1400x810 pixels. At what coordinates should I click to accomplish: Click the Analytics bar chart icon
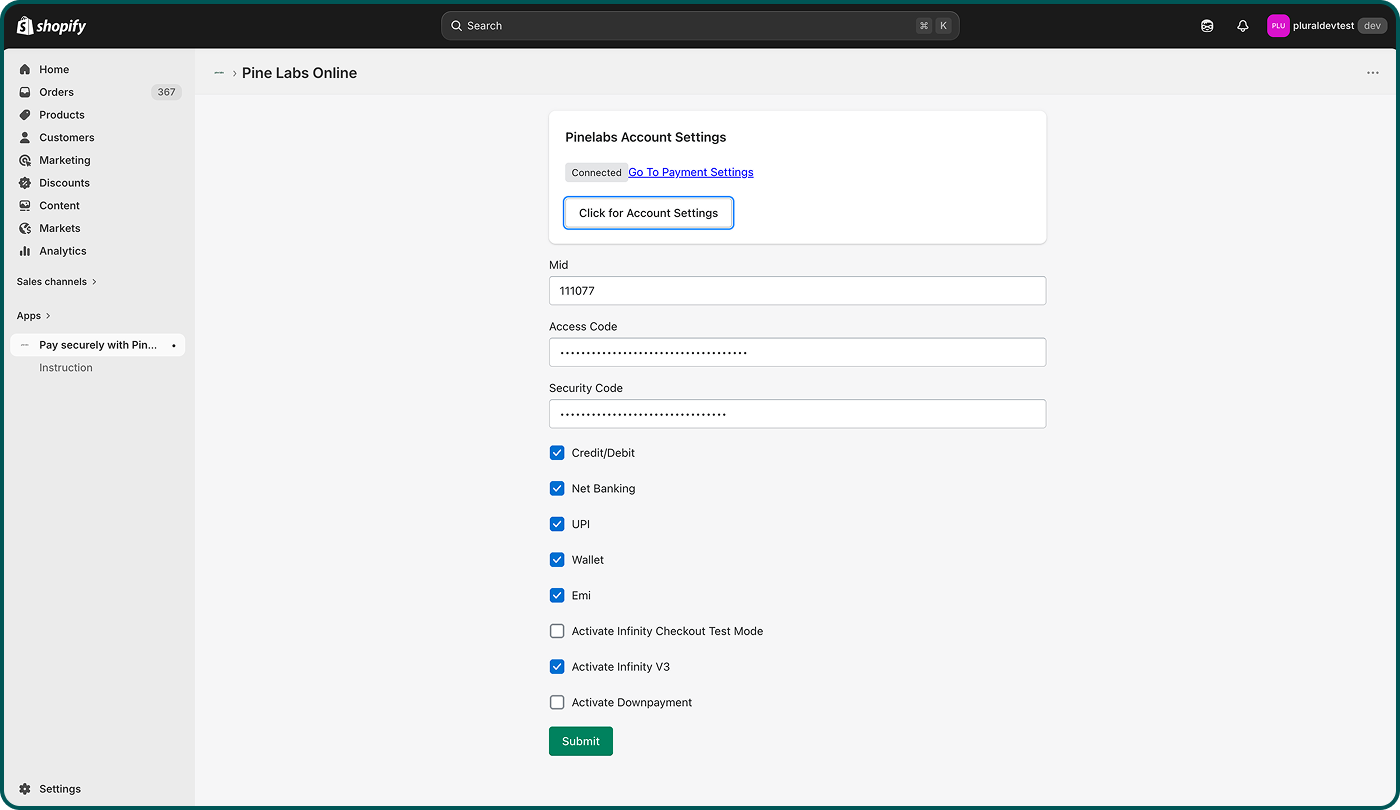click(x=25, y=251)
